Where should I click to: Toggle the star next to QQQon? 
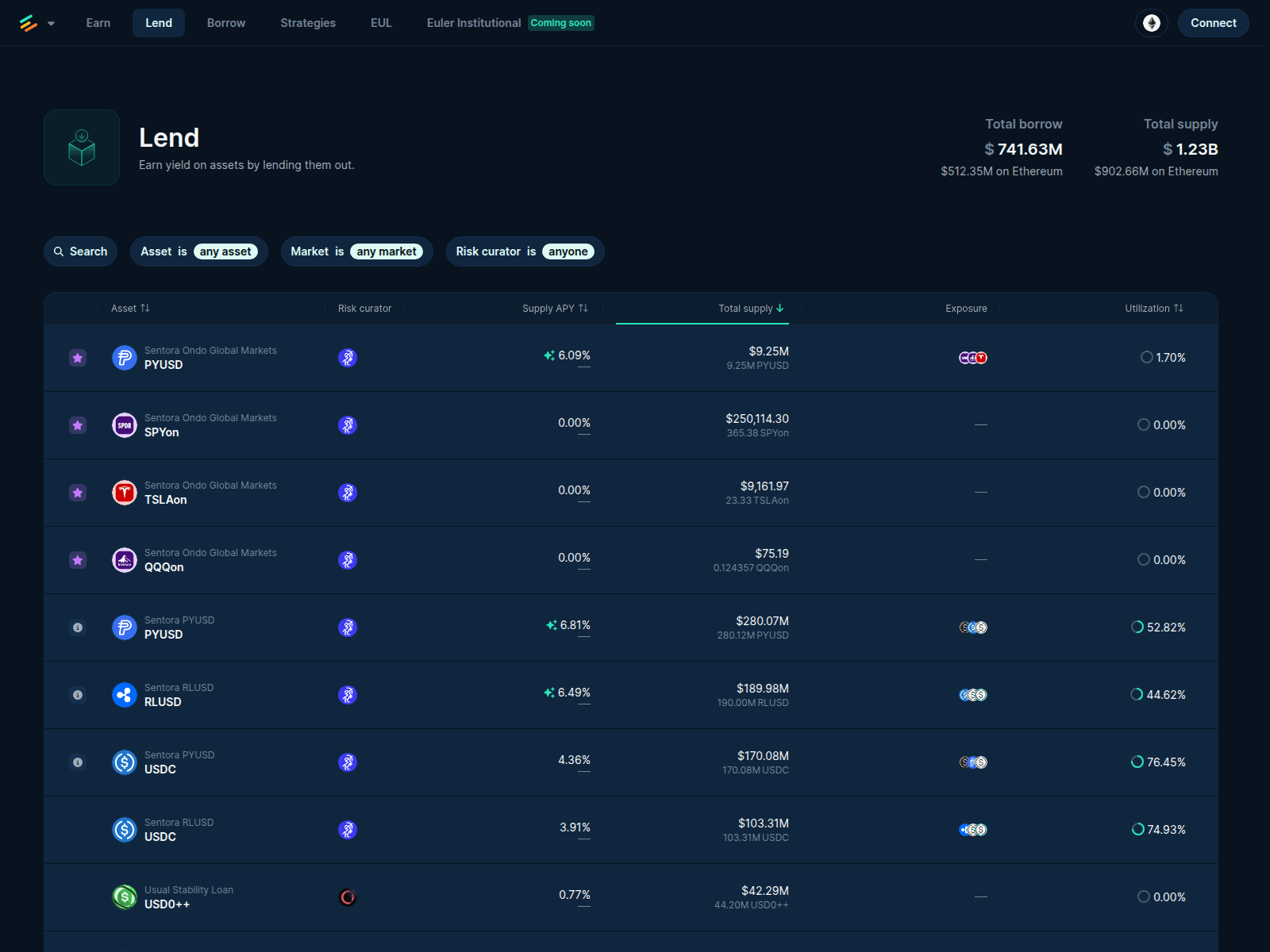click(77, 560)
